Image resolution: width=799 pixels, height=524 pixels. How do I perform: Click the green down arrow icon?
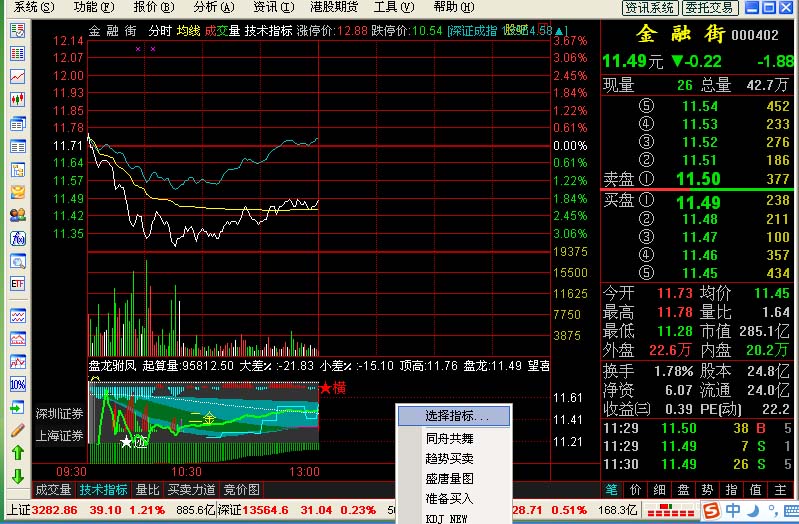[18, 476]
